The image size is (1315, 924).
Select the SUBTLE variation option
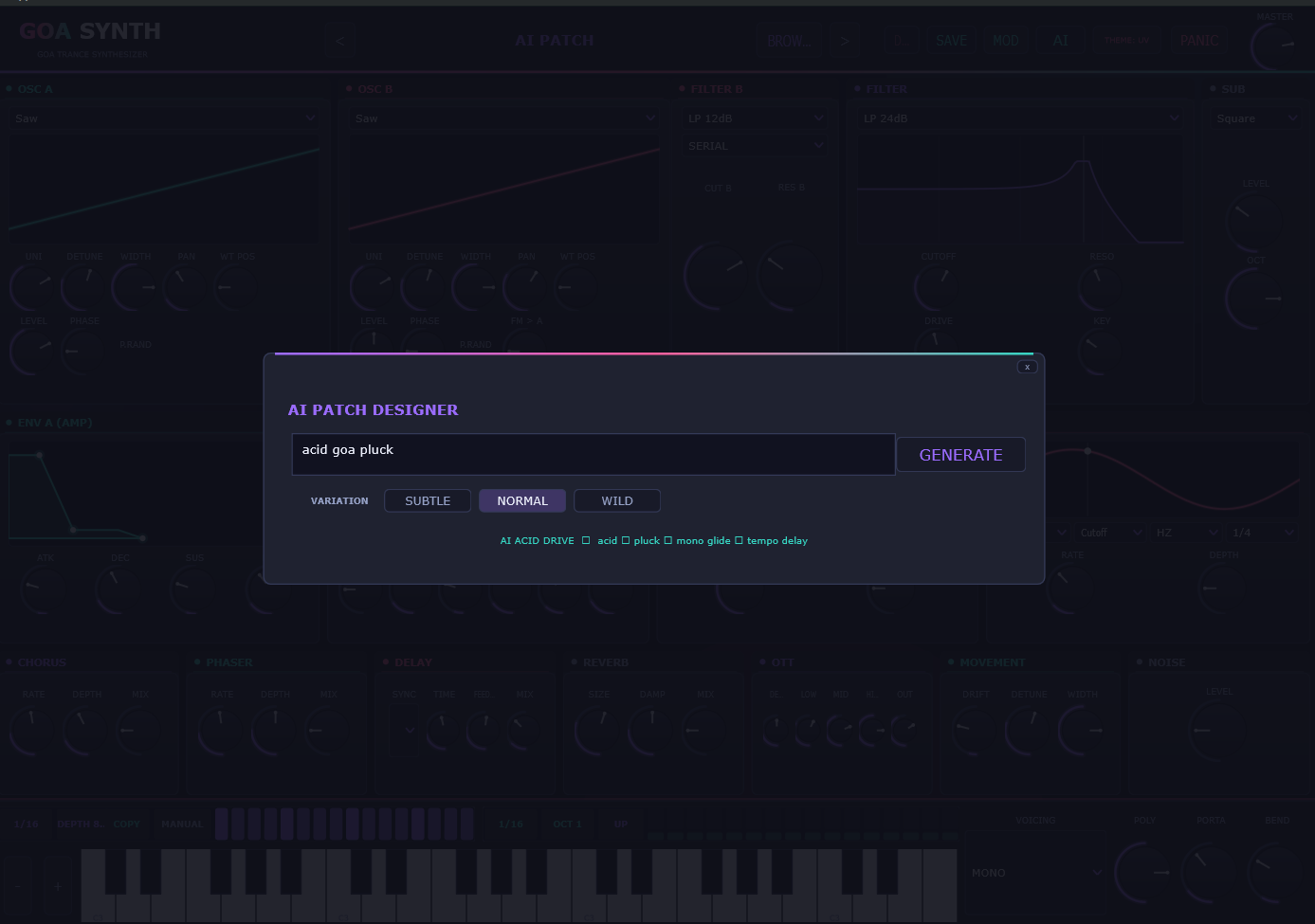pyautogui.click(x=428, y=500)
